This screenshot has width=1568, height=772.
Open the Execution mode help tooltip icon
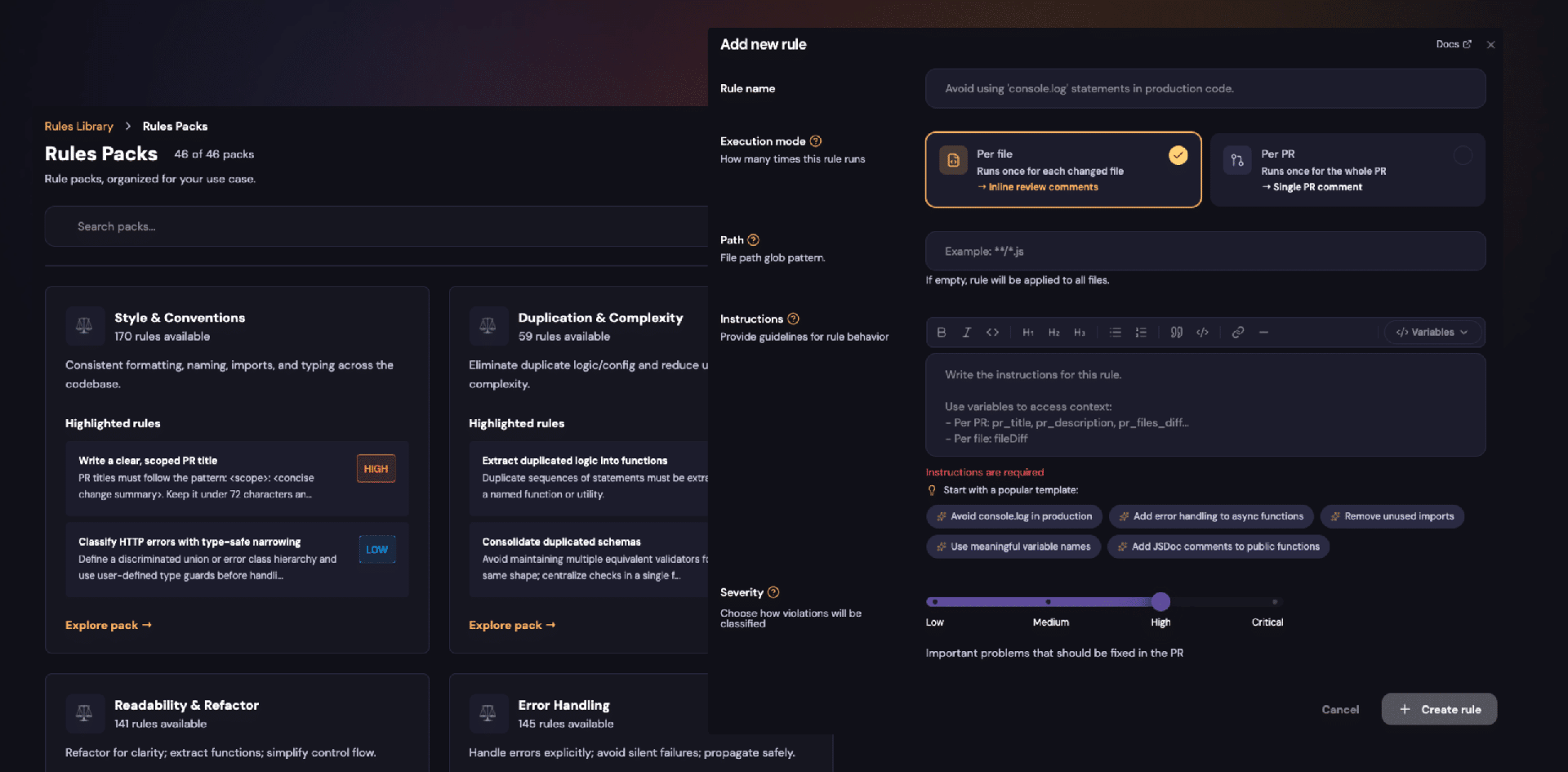(815, 141)
